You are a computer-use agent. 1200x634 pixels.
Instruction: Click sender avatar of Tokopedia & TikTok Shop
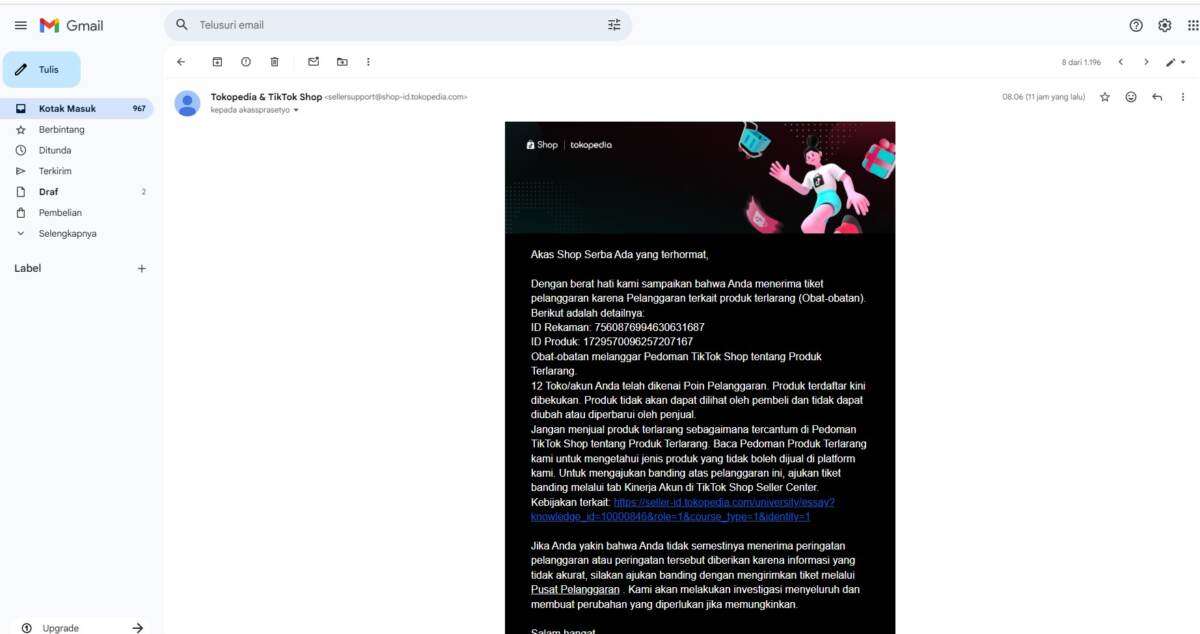[187, 103]
